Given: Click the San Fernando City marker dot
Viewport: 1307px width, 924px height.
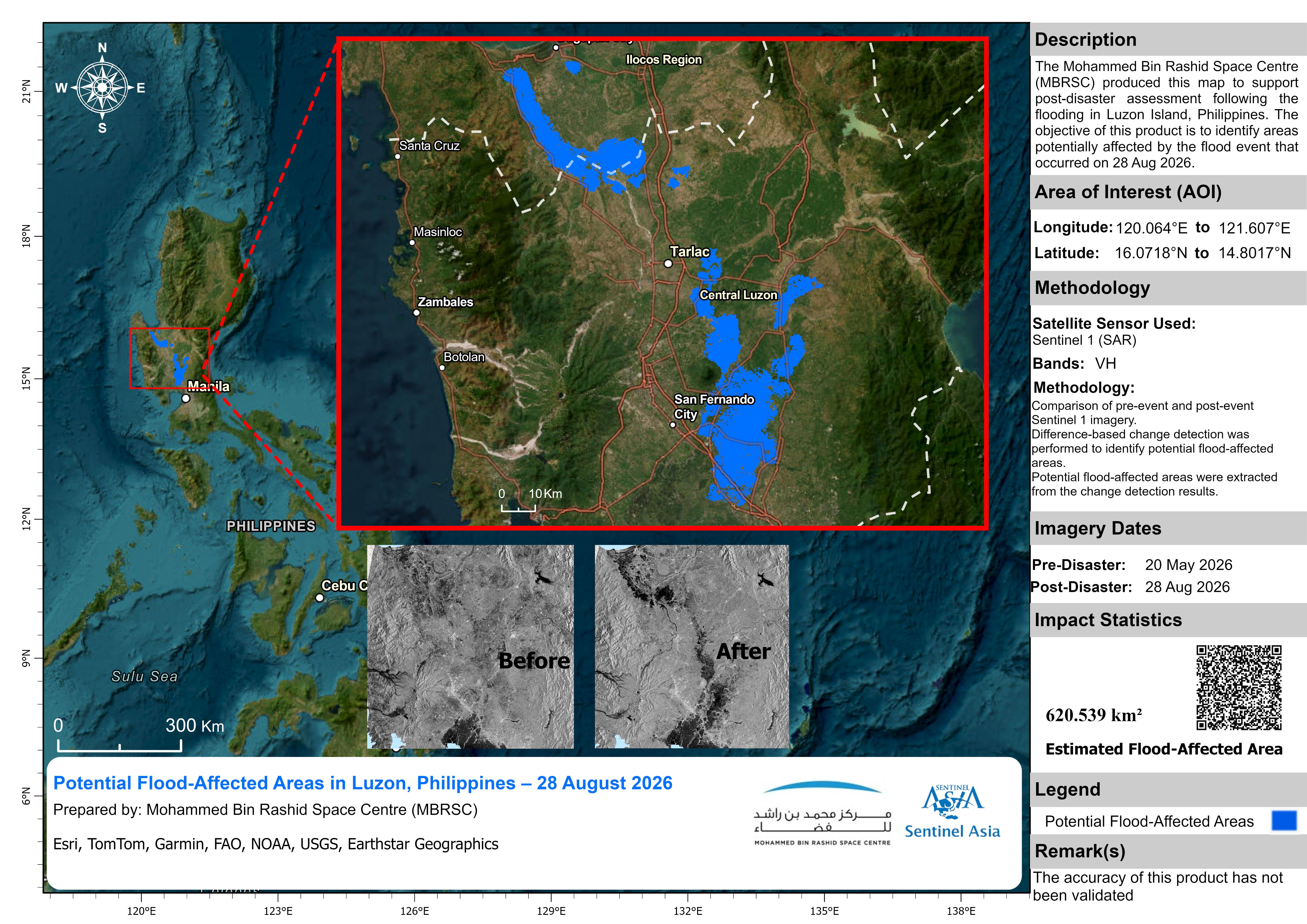Looking at the screenshot, I should [x=672, y=424].
